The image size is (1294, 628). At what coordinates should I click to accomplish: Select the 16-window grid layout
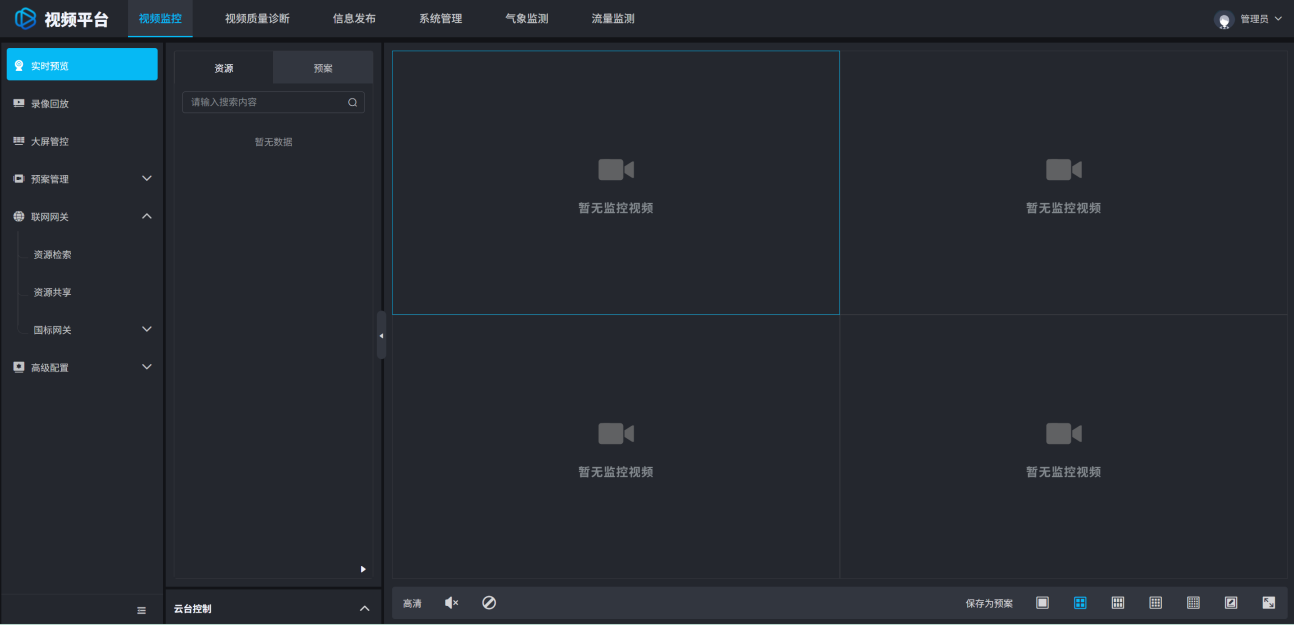click(1155, 603)
